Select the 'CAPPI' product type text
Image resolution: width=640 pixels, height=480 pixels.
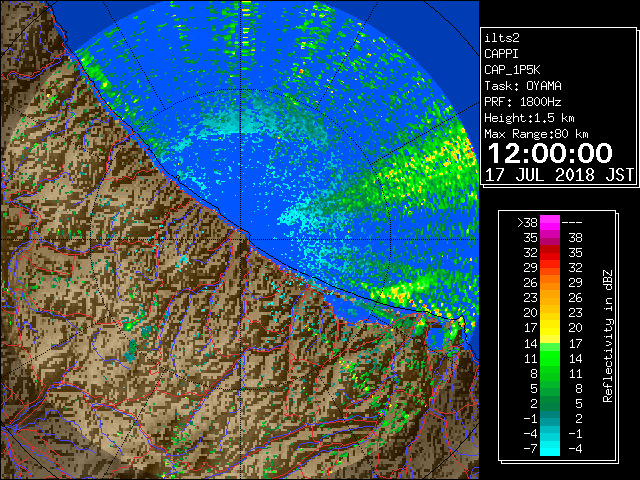pos(501,54)
